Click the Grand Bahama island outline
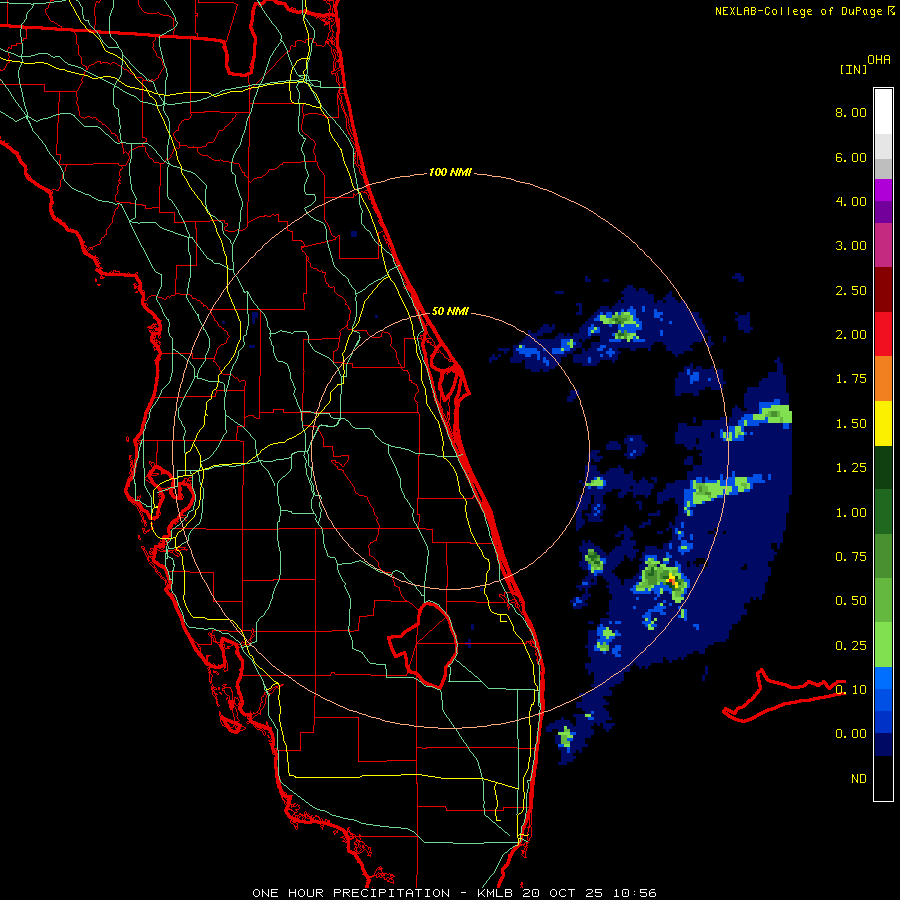This screenshot has width=900, height=900. [x=783, y=695]
